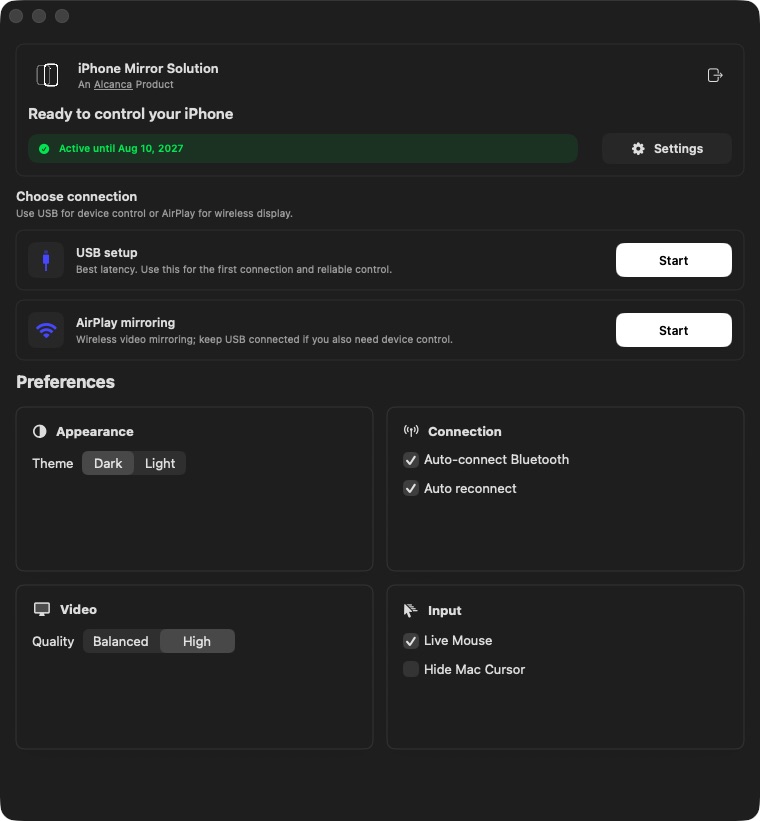Click the green active license checkmark icon

tap(44, 149)
